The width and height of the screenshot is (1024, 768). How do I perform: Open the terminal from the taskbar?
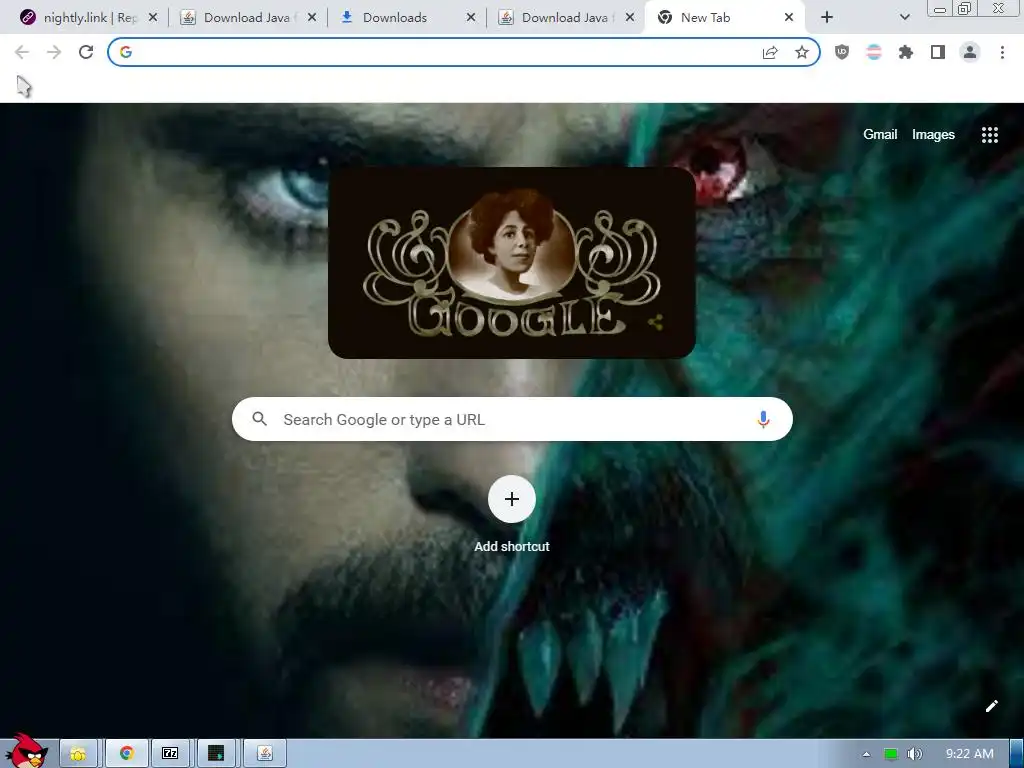pyautogui.click(x=216, y=754)
